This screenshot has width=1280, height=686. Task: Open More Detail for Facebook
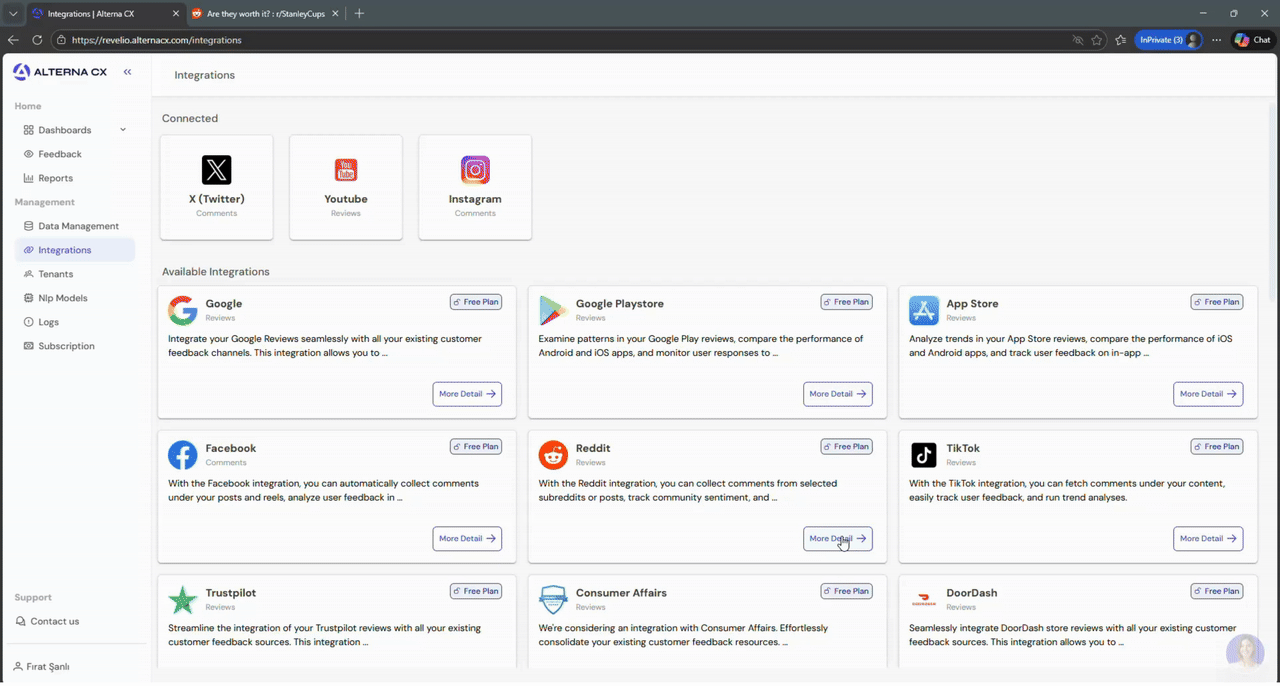[467, 538]
